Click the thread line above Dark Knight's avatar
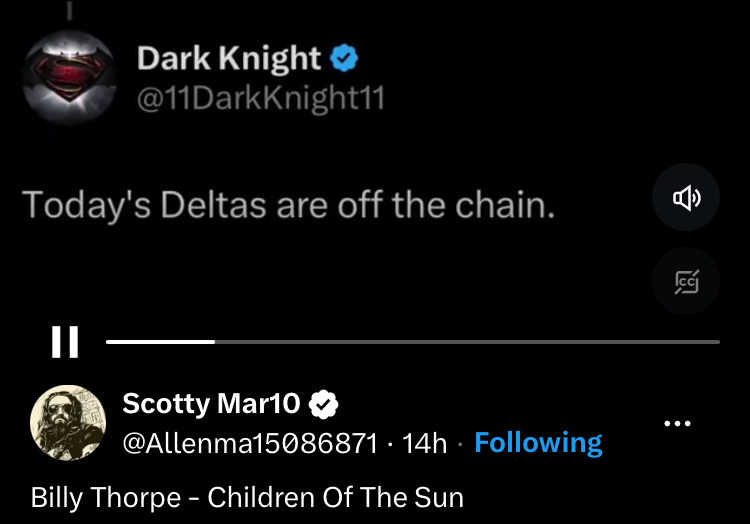 [x=69, y=8]
